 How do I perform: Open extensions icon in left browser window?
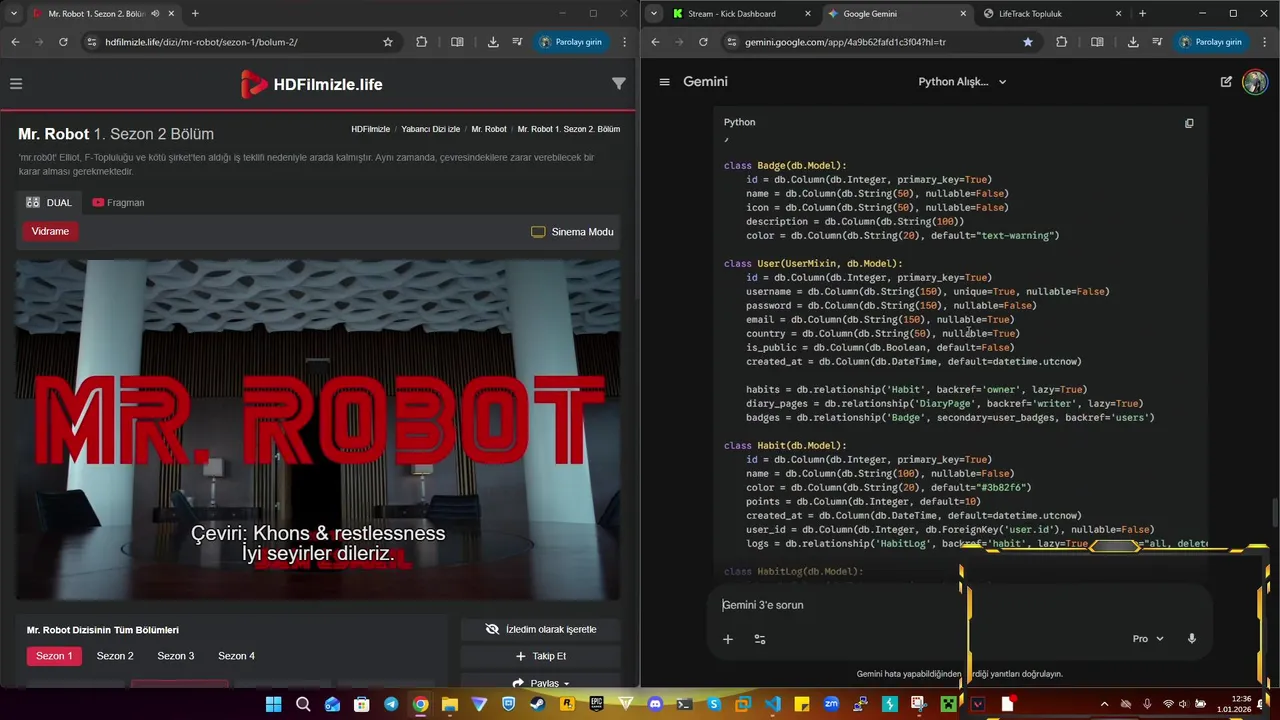coord(421,42)
